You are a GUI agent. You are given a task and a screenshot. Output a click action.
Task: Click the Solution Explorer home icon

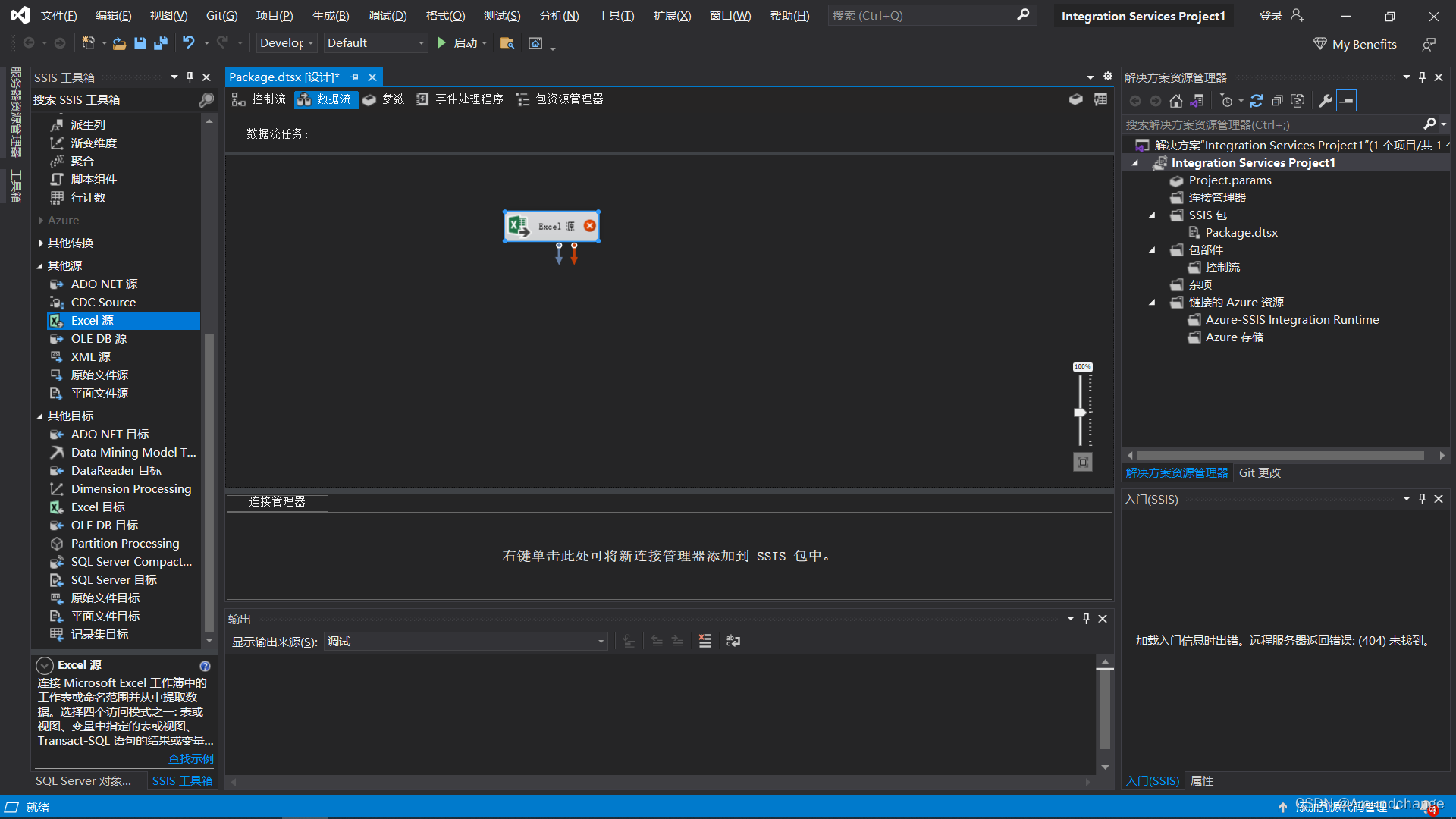[1175, 101]
